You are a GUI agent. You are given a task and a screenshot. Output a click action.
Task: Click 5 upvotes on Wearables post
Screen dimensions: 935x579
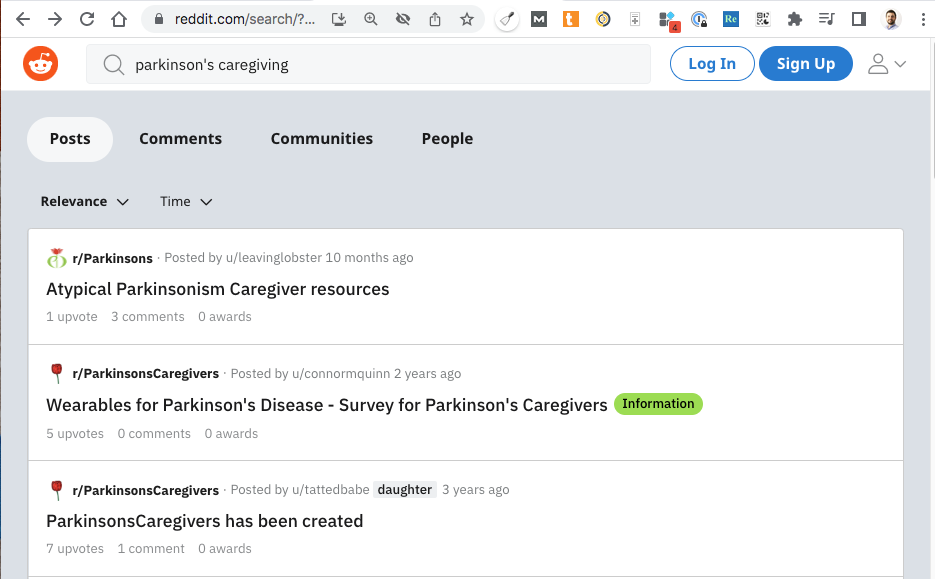point(75,434)
